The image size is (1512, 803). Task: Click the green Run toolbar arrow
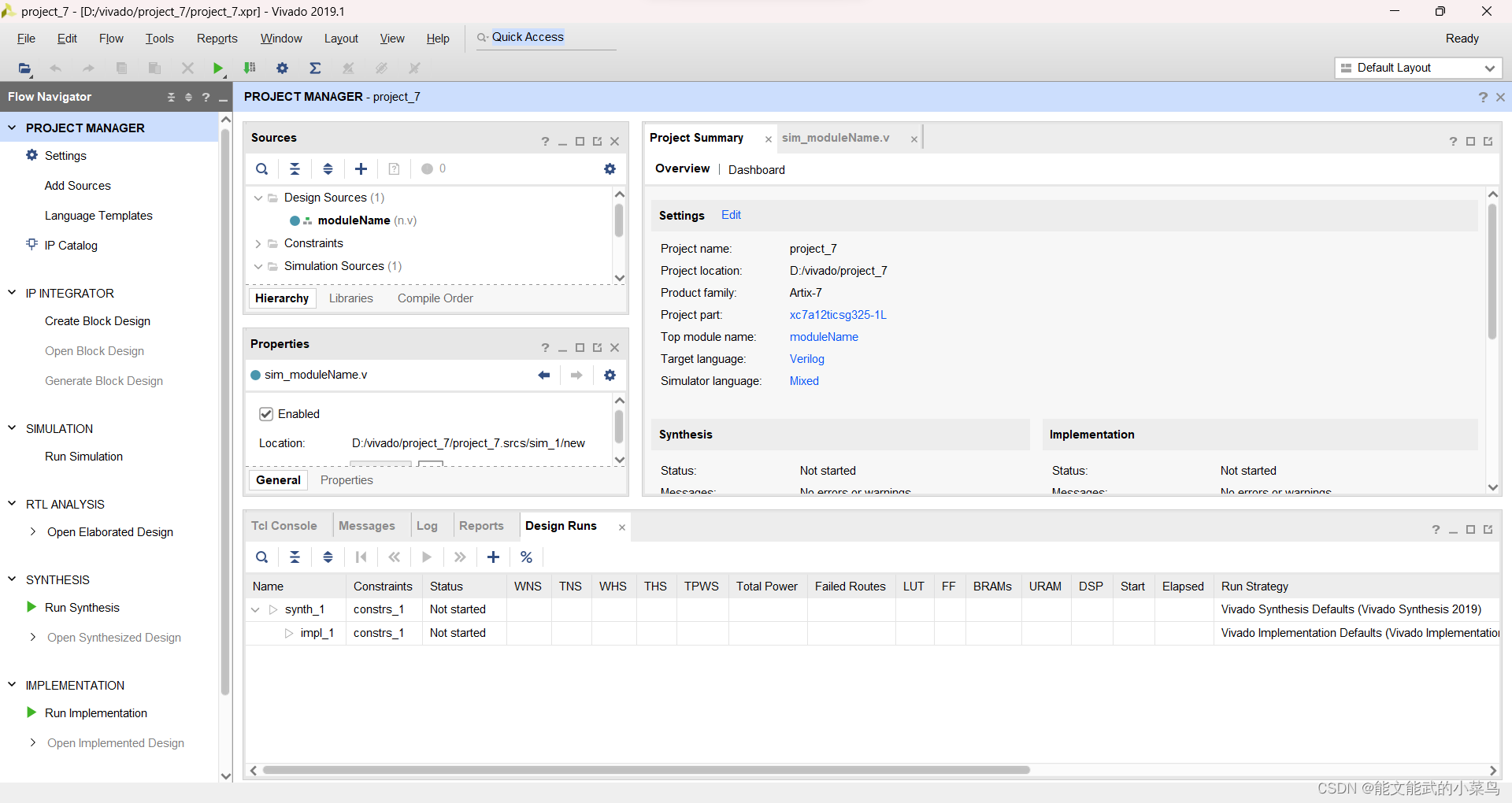[x=218, y=68]
